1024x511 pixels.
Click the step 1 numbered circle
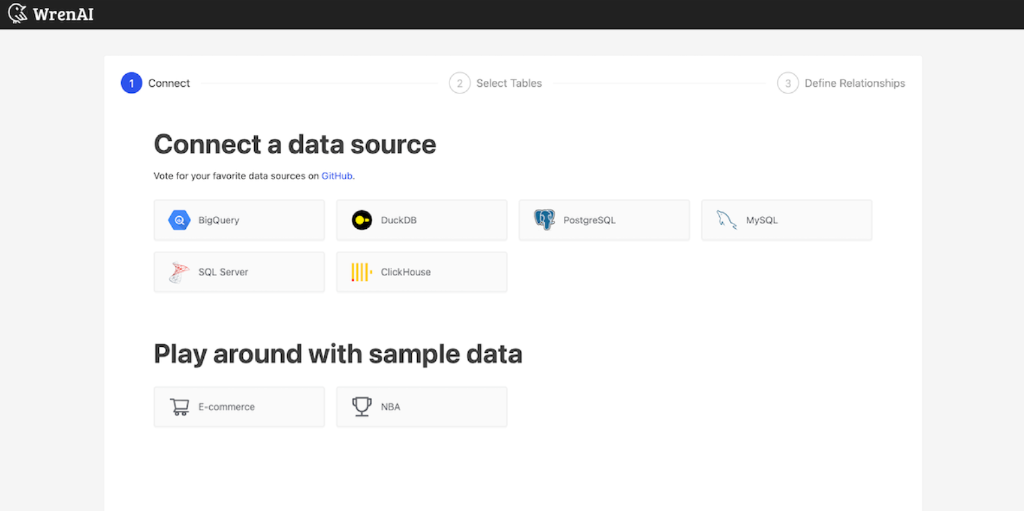coord(131,83)
